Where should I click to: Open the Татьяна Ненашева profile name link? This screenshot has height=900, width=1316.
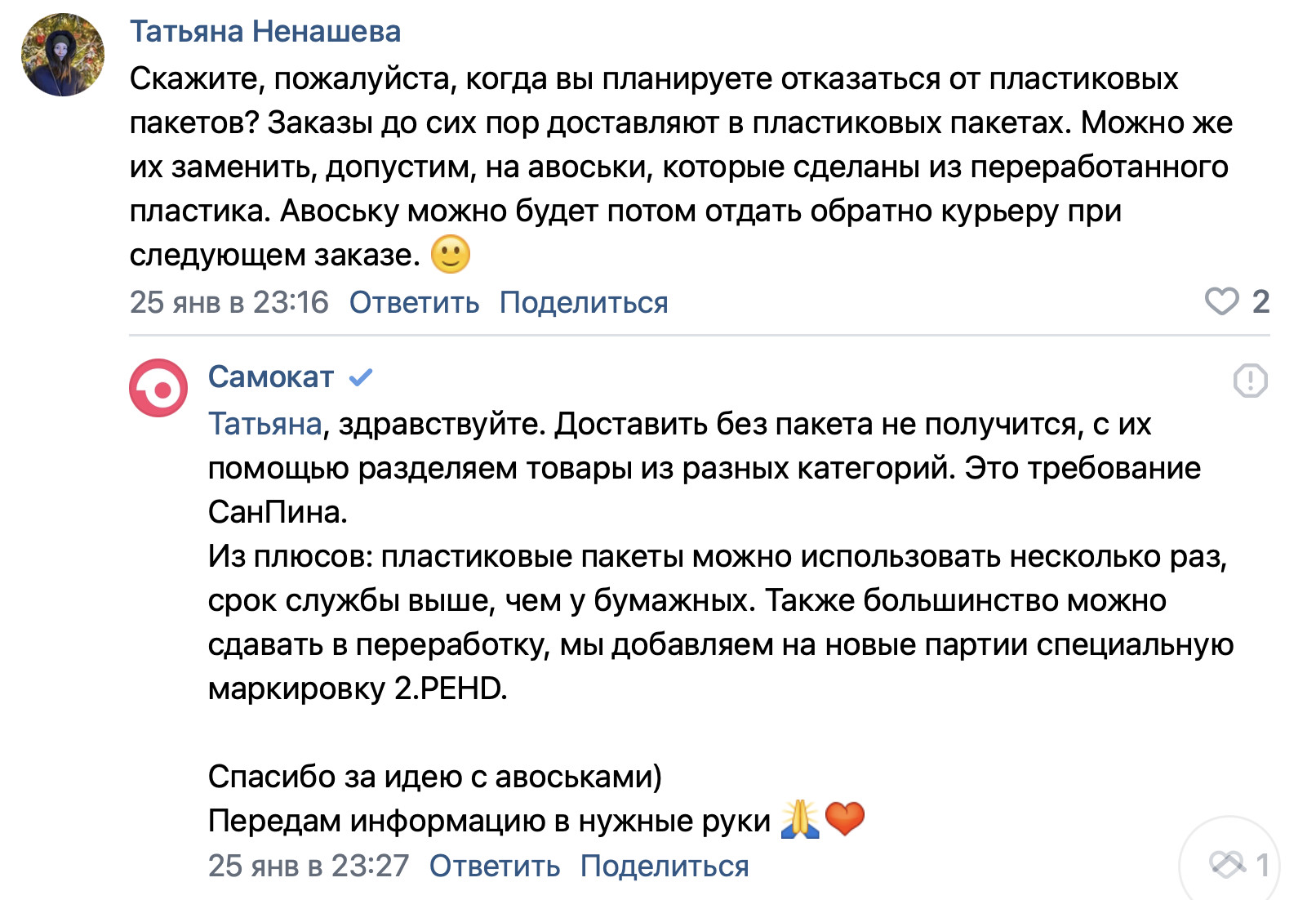pos(265,32)
